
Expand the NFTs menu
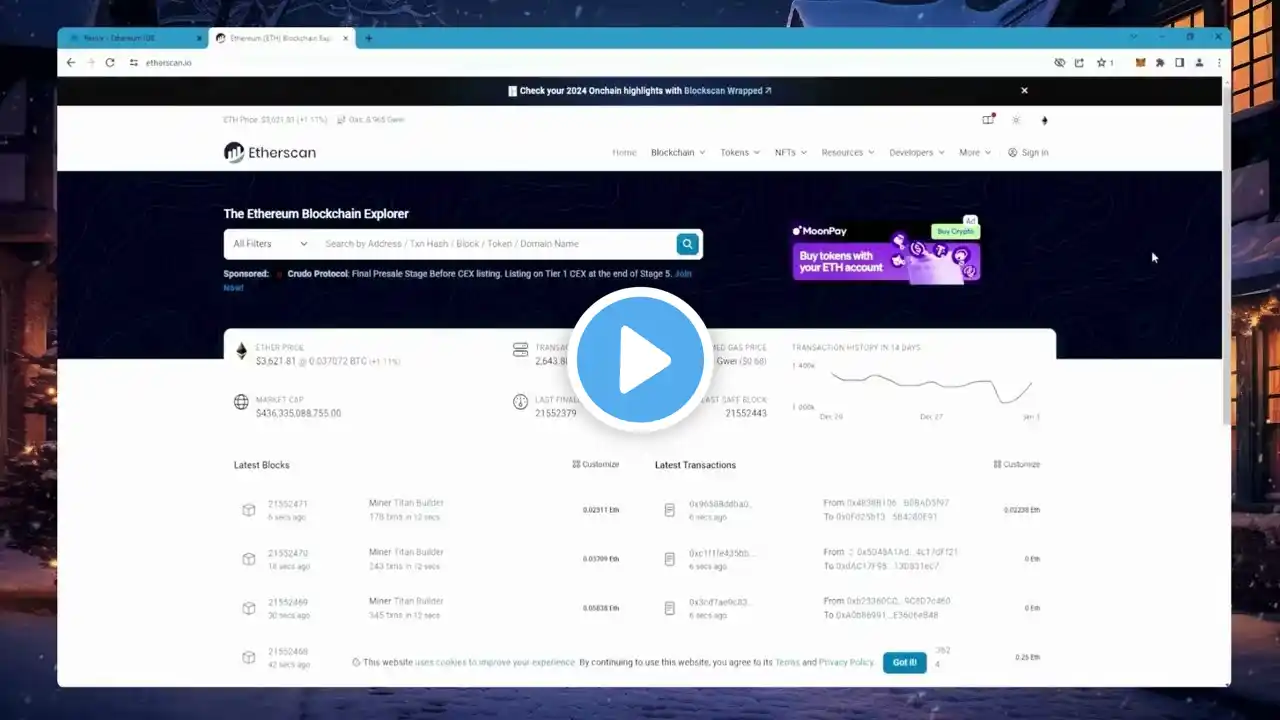click(x=790, y=152)
